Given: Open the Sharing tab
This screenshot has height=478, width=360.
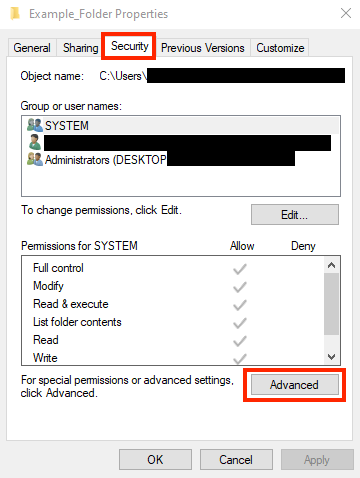Looking at the screenshot, I should pyautogui.click(x=81, y=48).
